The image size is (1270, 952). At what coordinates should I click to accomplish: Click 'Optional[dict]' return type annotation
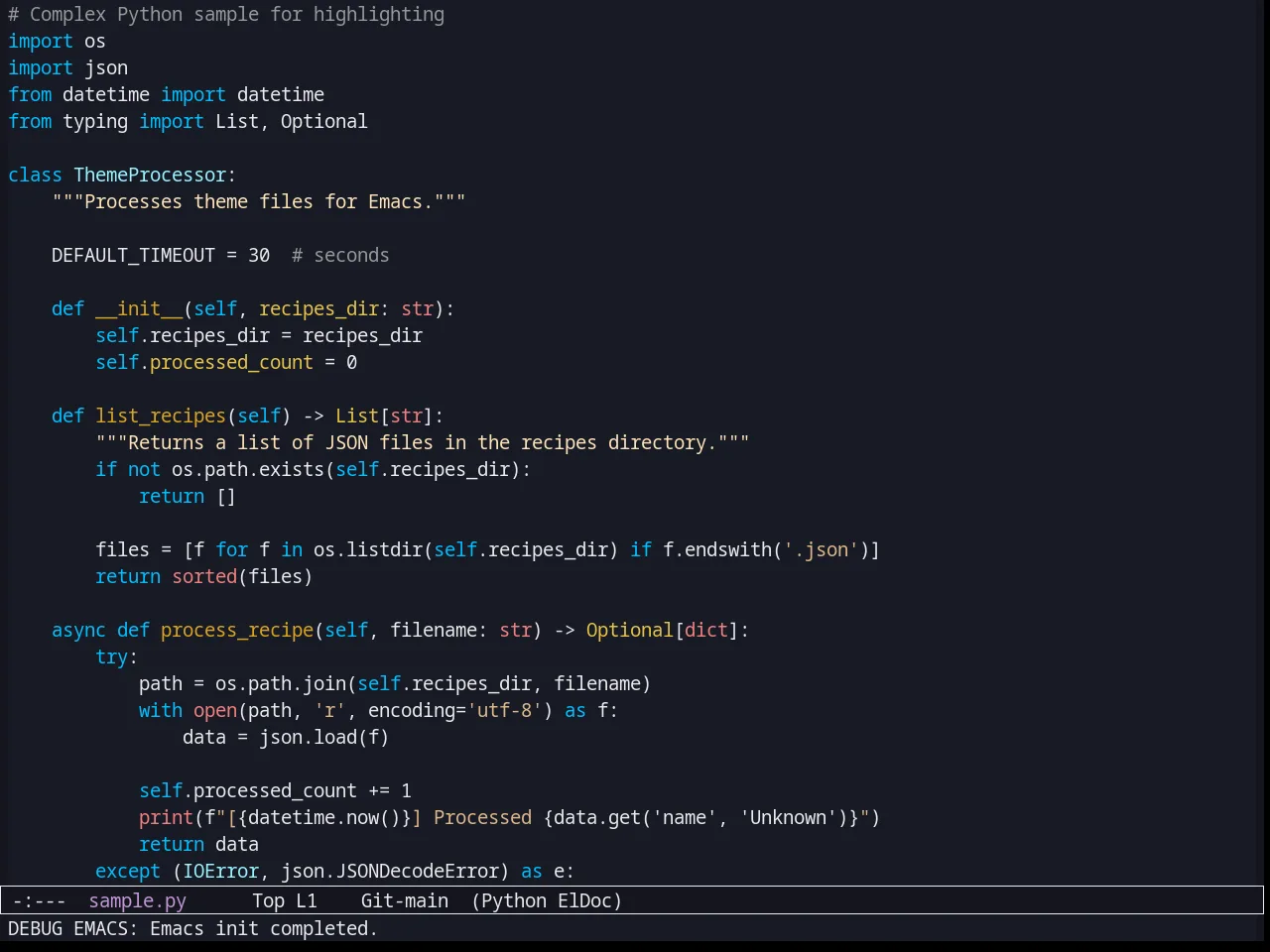tap(663, 630)
